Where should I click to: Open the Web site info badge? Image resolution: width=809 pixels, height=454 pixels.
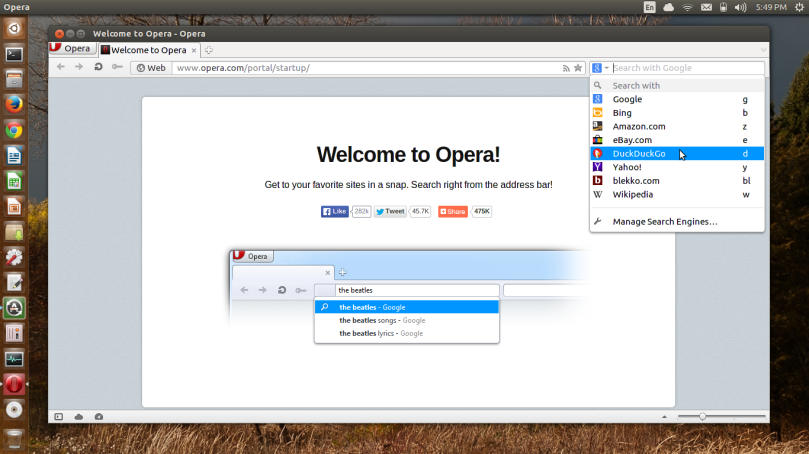click(151, 68)
